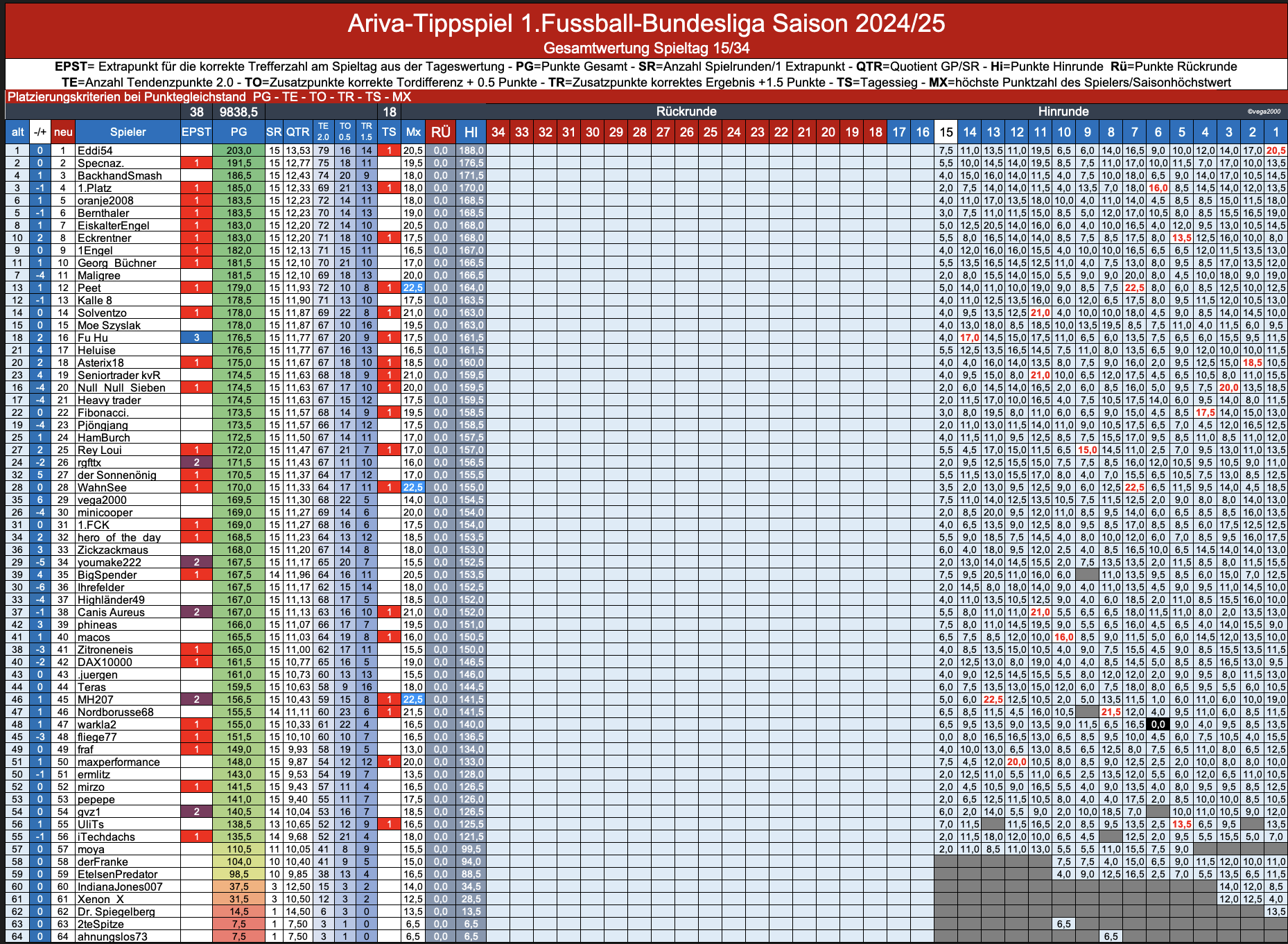1288x944 pixels.
Task: Select player name 'Zickzackmaus'
Action: point(112,550)
